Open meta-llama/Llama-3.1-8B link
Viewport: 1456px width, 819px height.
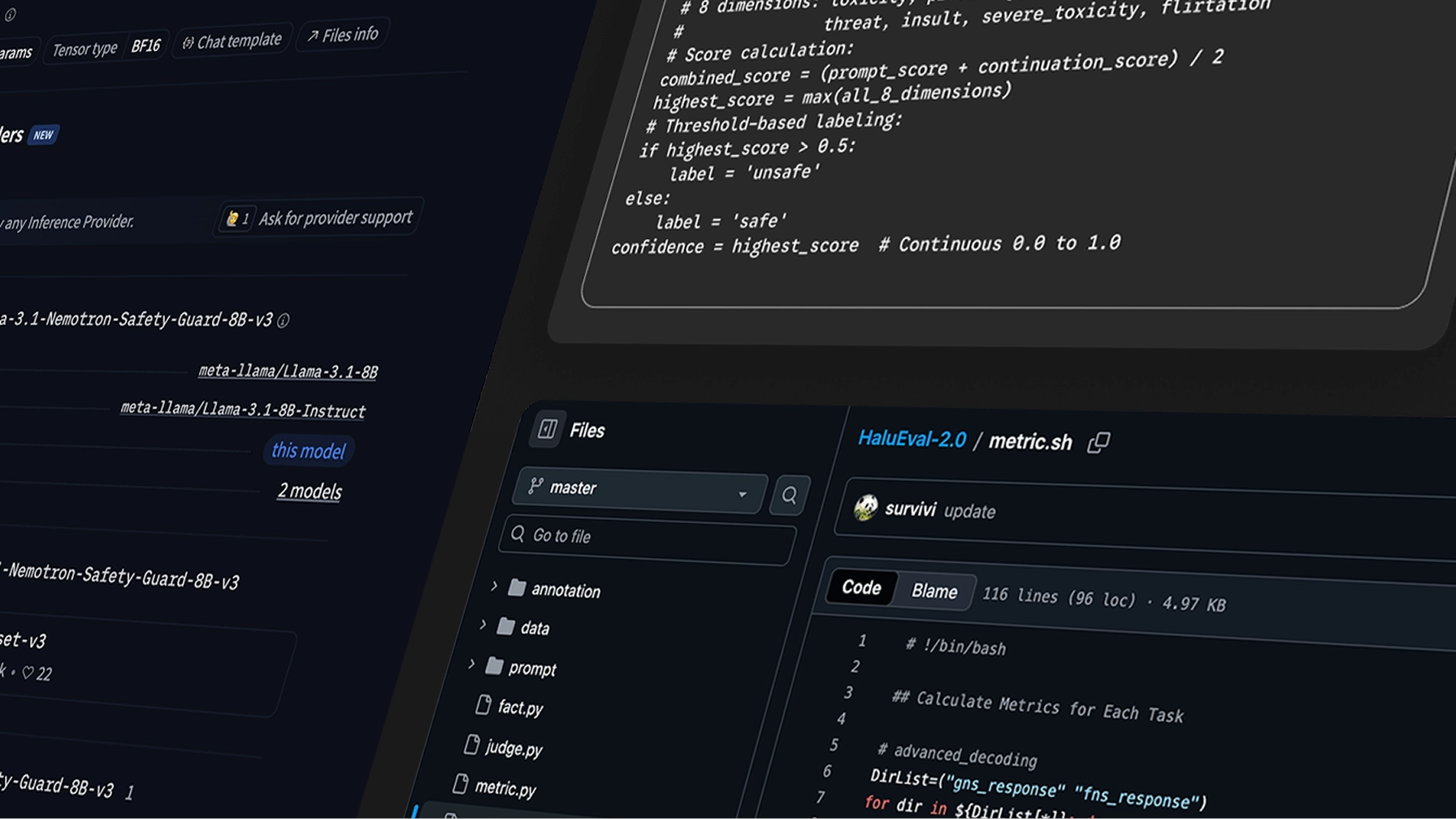pos(288,371)
